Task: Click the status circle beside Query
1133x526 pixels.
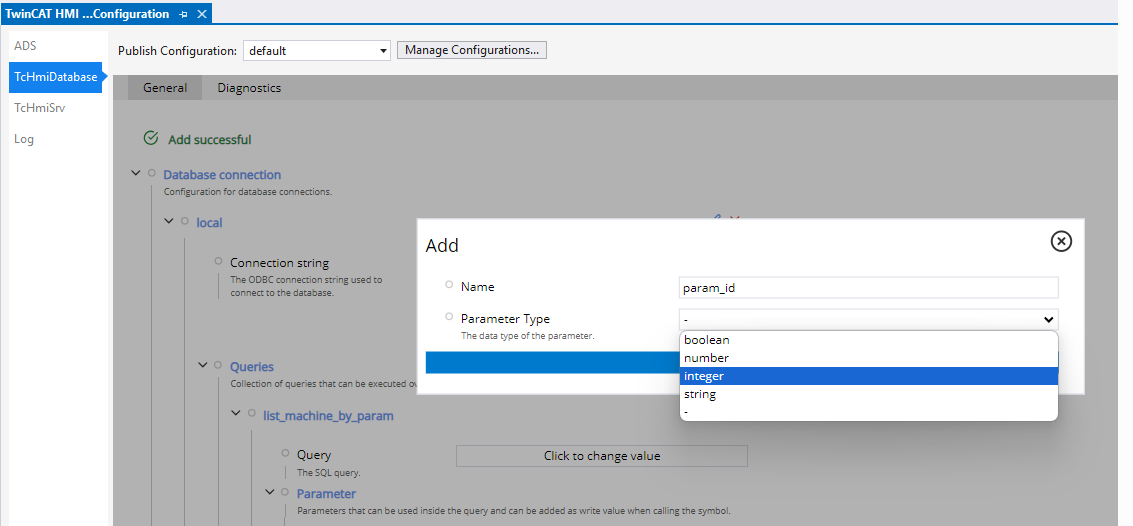Action: point(285,453)
